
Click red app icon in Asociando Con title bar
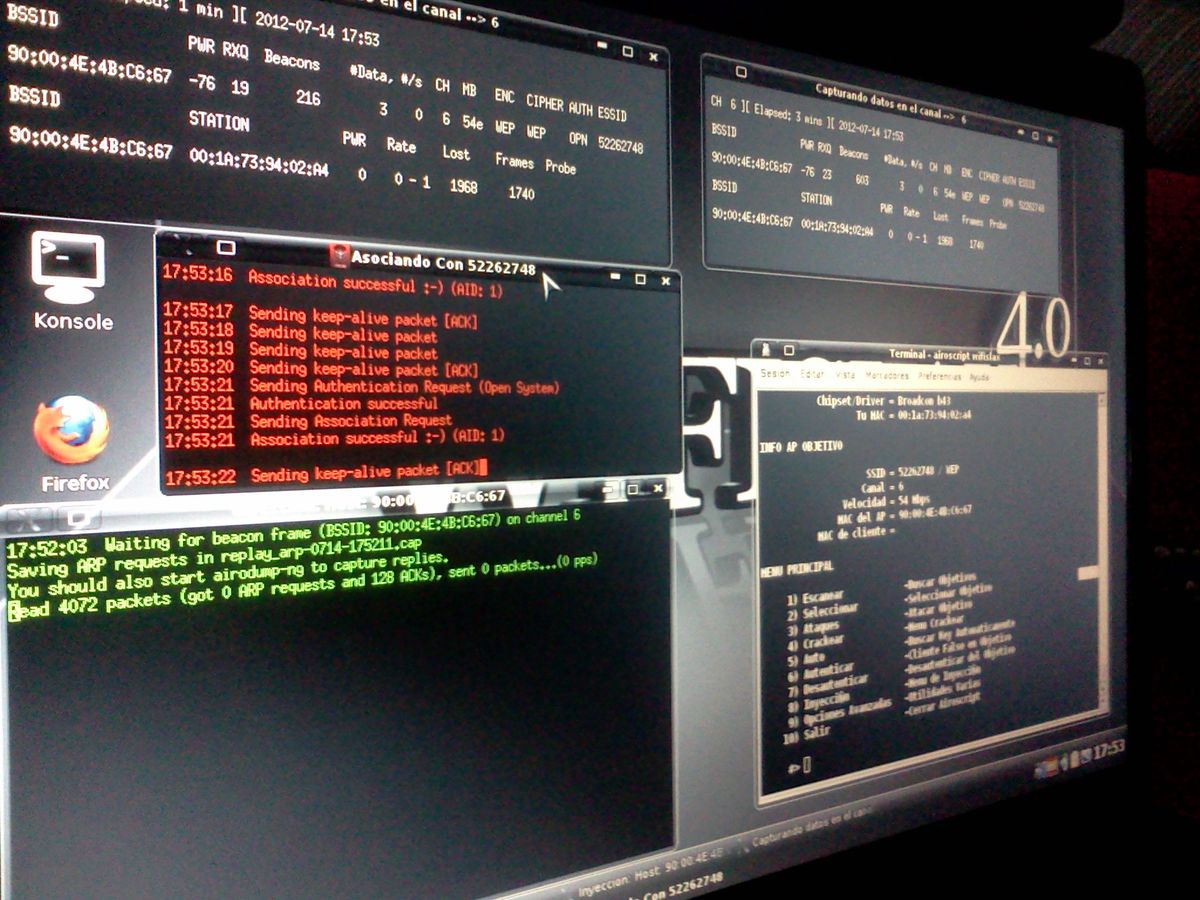(x=339, y=255)
